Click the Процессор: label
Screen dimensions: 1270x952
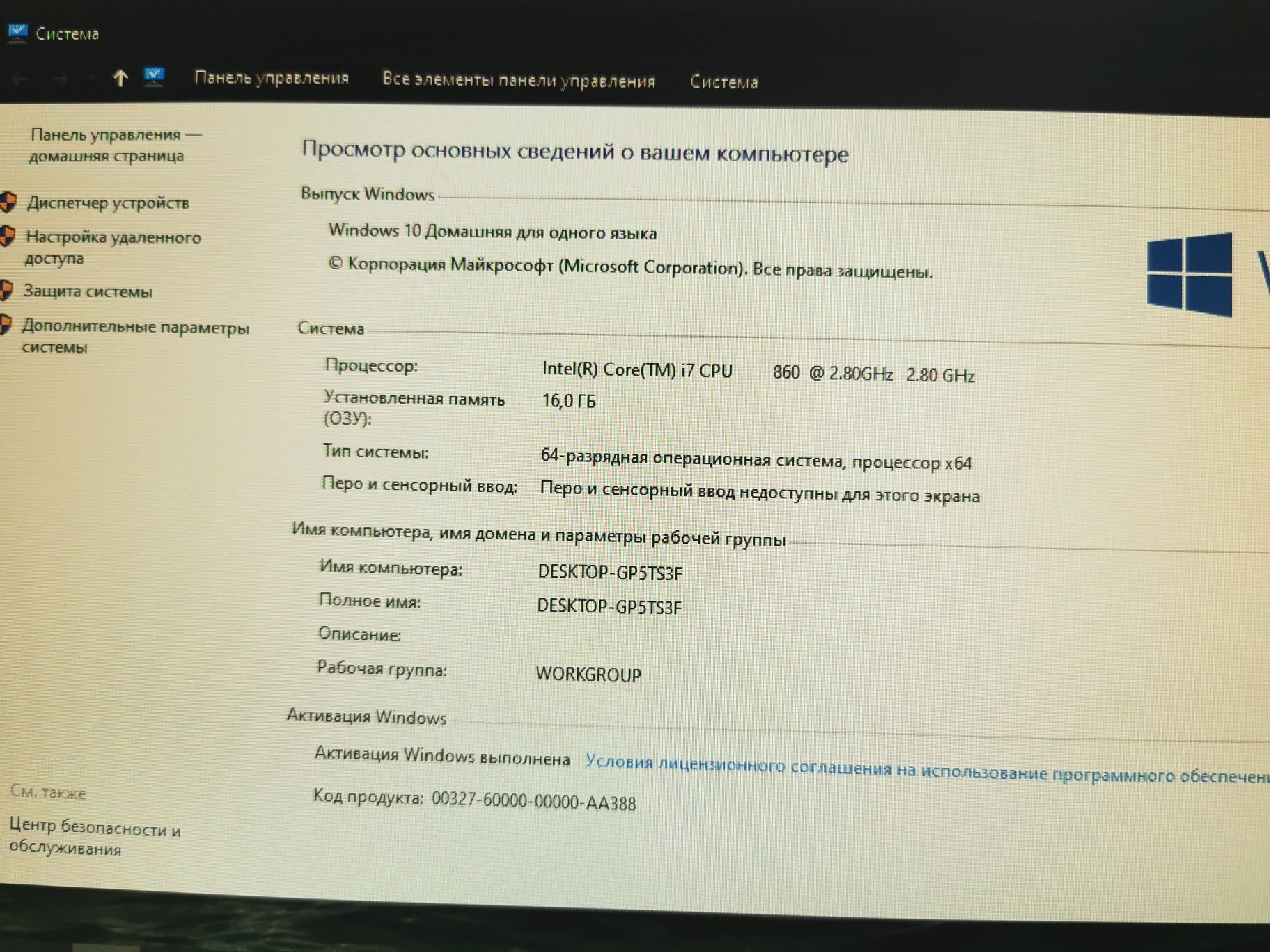click(x=371, y=365)
